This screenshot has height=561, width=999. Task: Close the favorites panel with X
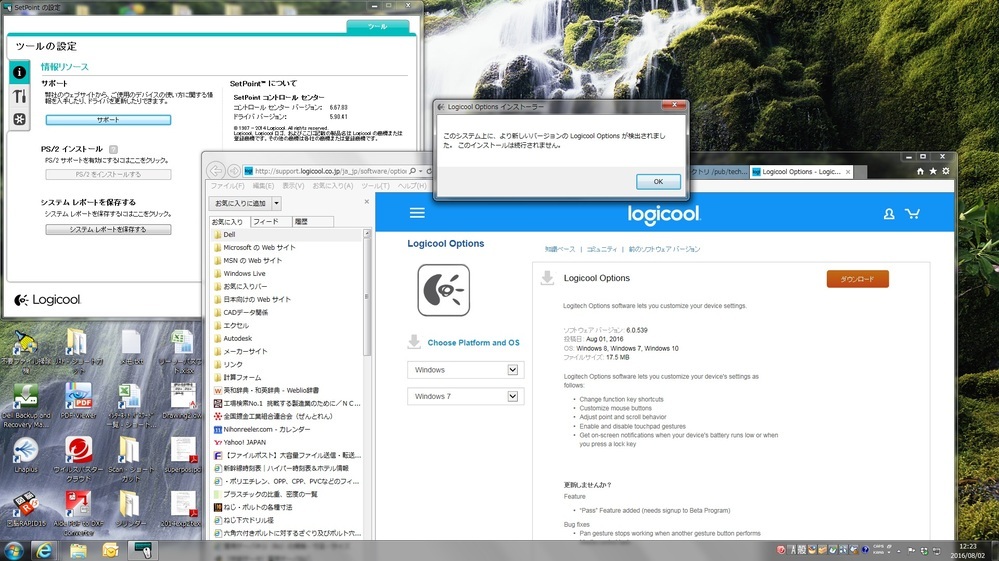point(366,202)
